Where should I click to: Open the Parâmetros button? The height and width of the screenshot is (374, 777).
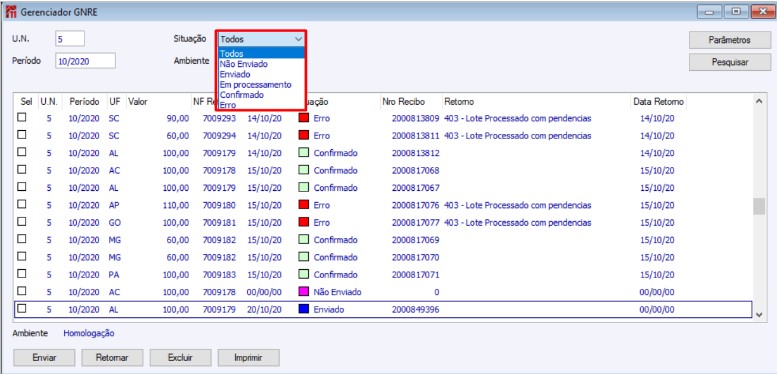tap(729, 40)
